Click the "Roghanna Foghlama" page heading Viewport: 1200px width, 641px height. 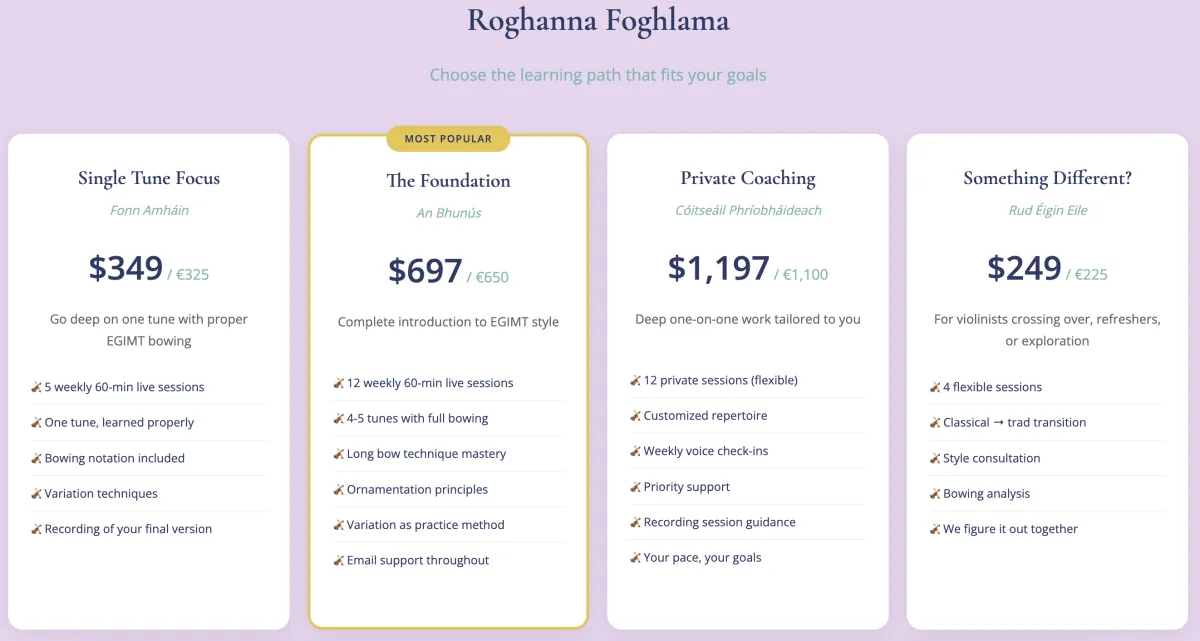tap(598, 21)
